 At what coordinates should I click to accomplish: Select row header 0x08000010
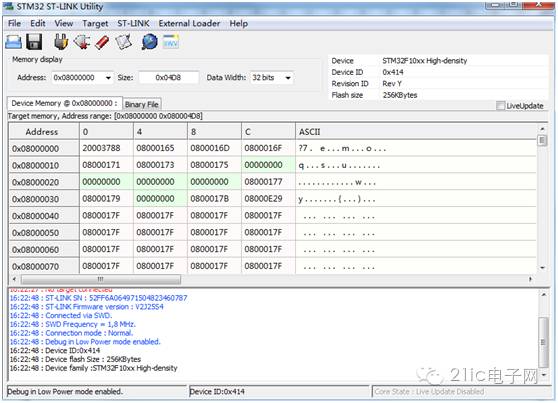coord(44,165)
